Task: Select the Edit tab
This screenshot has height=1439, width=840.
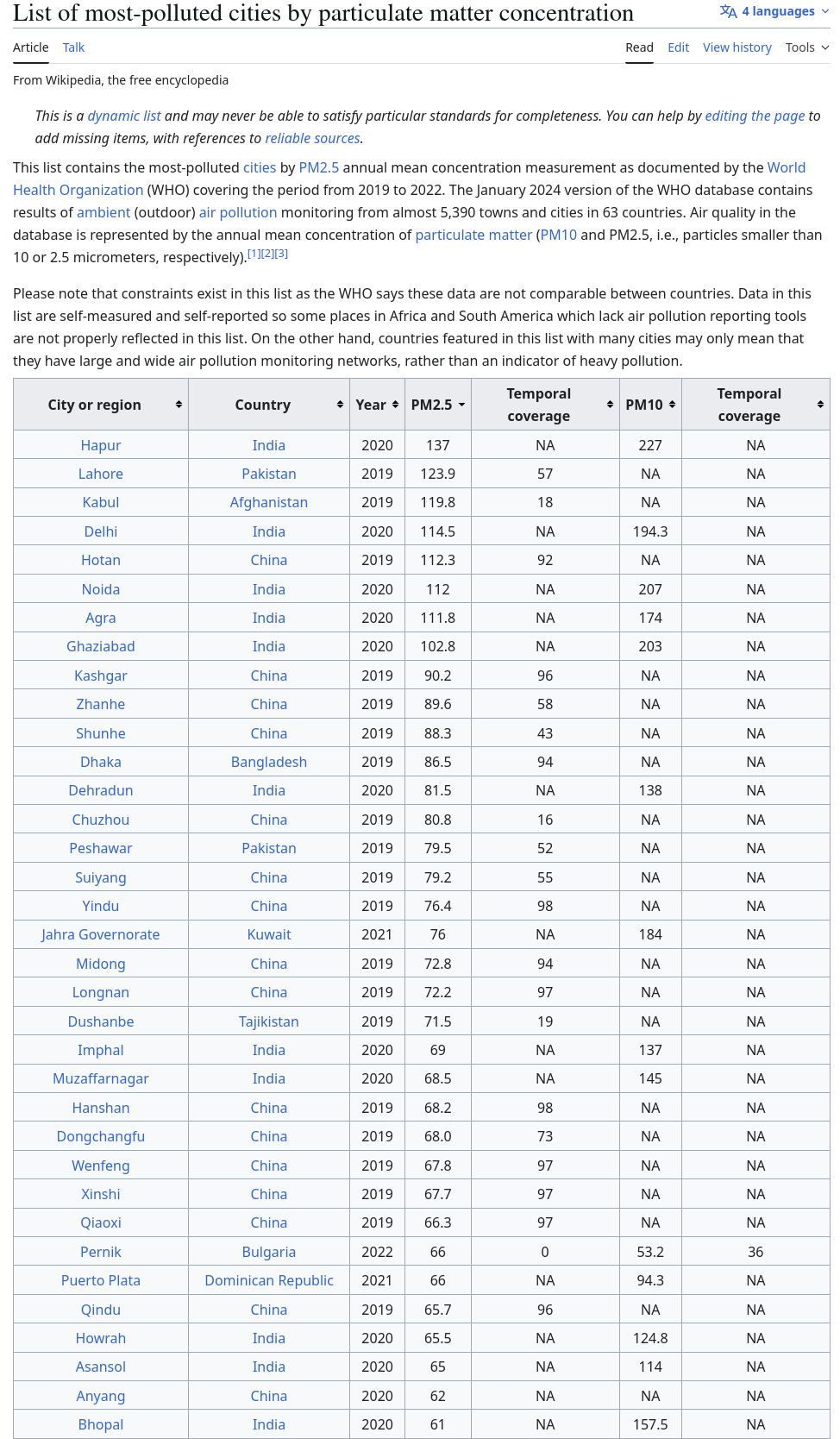Action: pyautogui.click(x=678, y=47)
